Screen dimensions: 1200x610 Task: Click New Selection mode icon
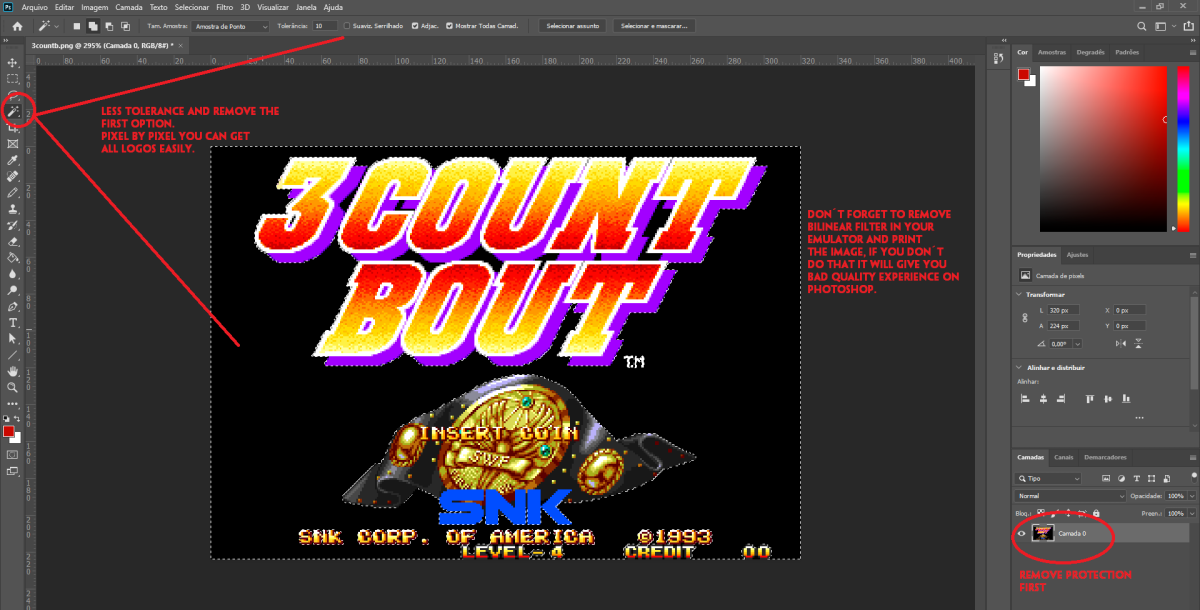pos(77,26)
